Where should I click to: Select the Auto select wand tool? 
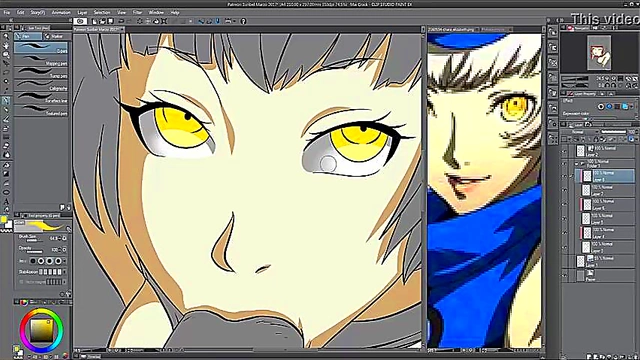point(6,82)
